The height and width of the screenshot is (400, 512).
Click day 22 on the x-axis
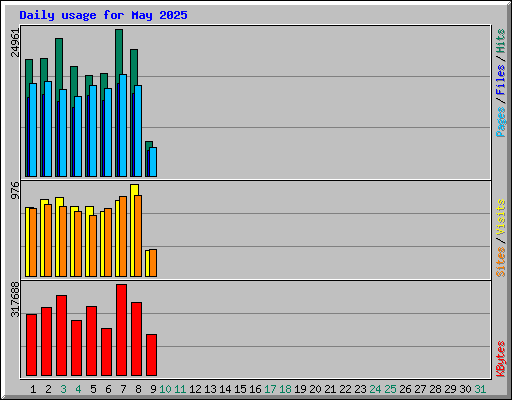[345, 389]
